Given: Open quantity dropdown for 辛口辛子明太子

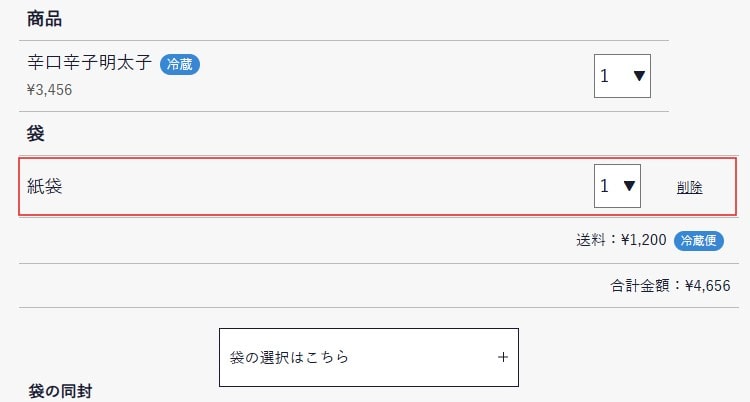Looking at the screenshot, I should [x=622, y=76].
